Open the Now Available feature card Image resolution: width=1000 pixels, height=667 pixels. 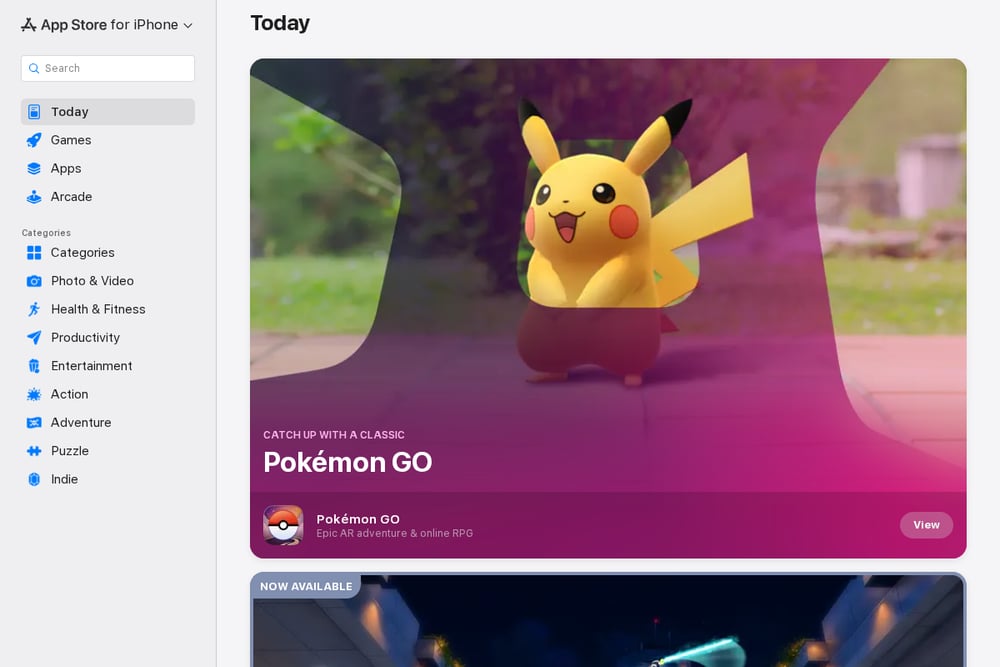coord(608,620)
